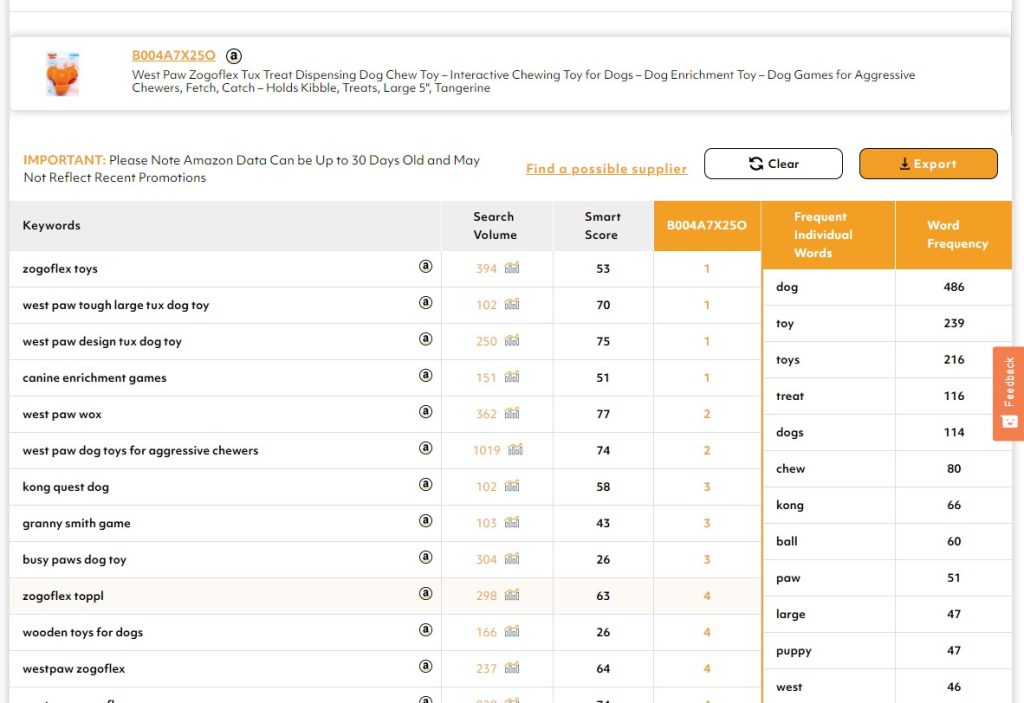Open Amazon icon beside ASIN B004A7X25O
This screenshot has width=1024, height=703.
[233, 56]
